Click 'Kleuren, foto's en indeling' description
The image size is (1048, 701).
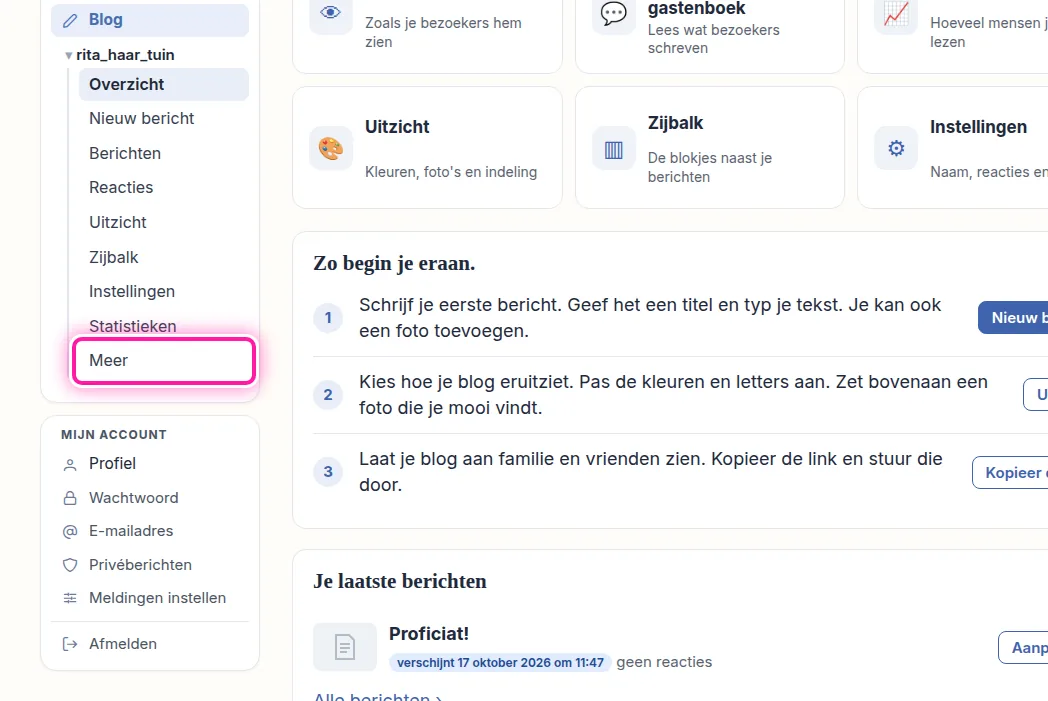tap(451, 172)
